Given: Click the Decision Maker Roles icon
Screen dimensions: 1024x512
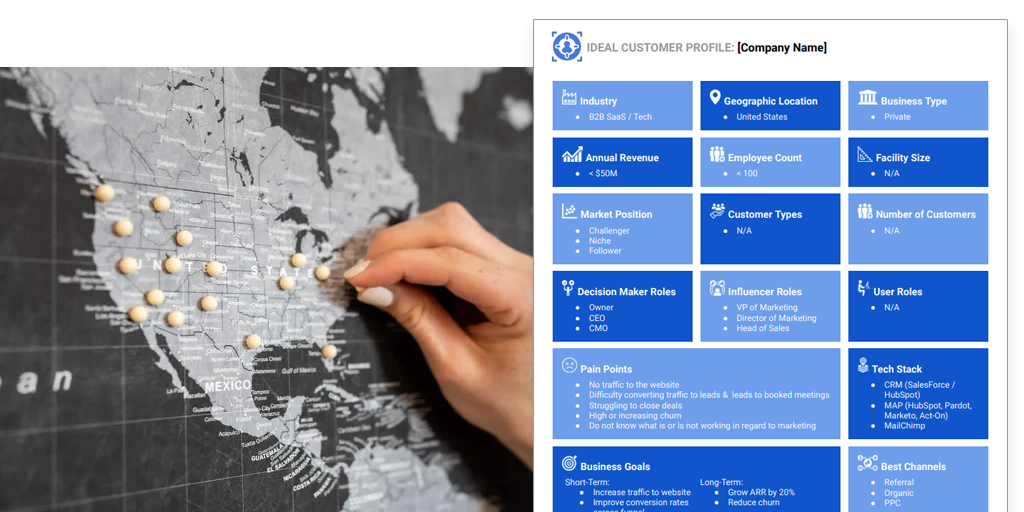Looking at the screenshot, I should [567, 289].
